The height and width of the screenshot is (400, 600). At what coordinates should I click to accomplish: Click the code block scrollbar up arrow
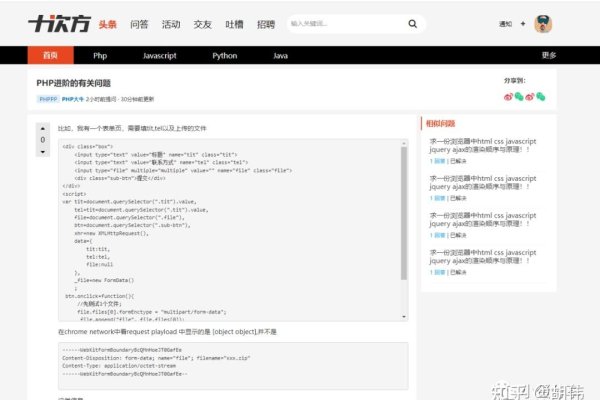pyautogui.click(x=404, y=143)
